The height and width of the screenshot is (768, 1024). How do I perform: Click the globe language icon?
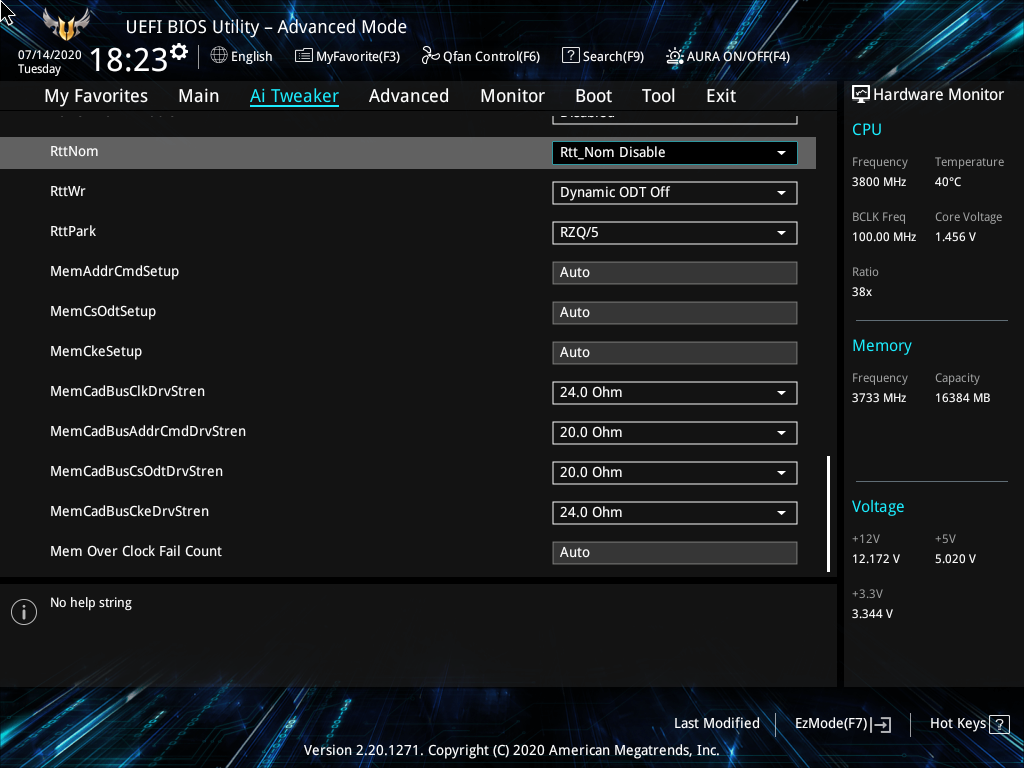219,56
